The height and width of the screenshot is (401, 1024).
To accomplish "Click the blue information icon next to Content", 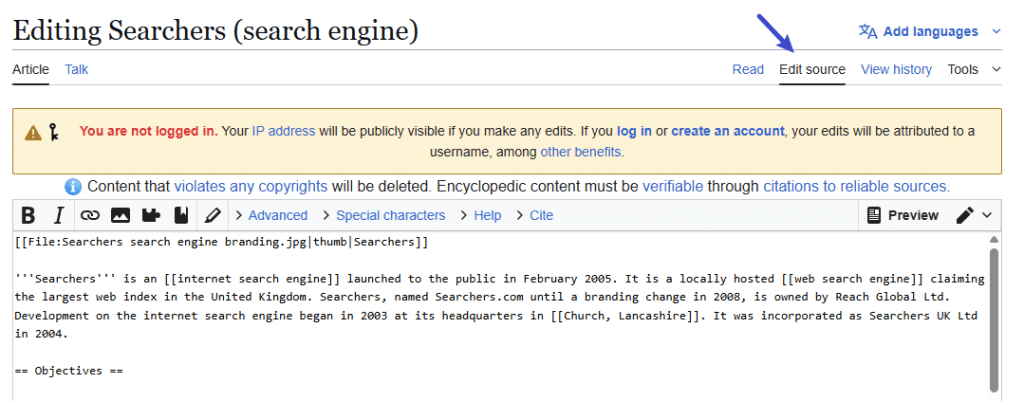I will [x=73, y=187].
